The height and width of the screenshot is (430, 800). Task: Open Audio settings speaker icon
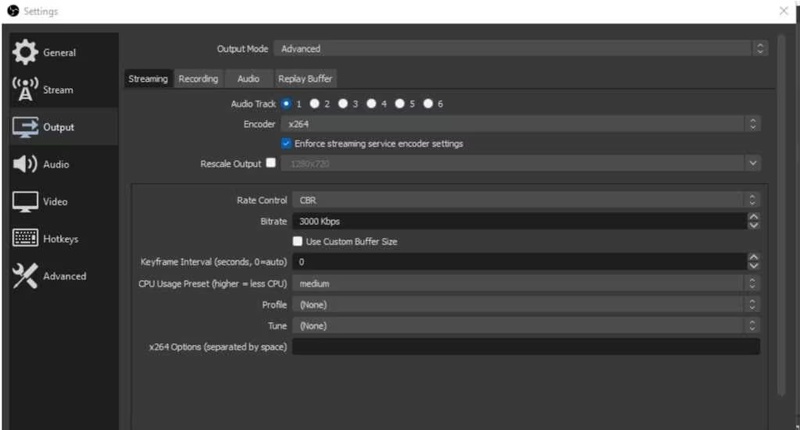point(25,164)
